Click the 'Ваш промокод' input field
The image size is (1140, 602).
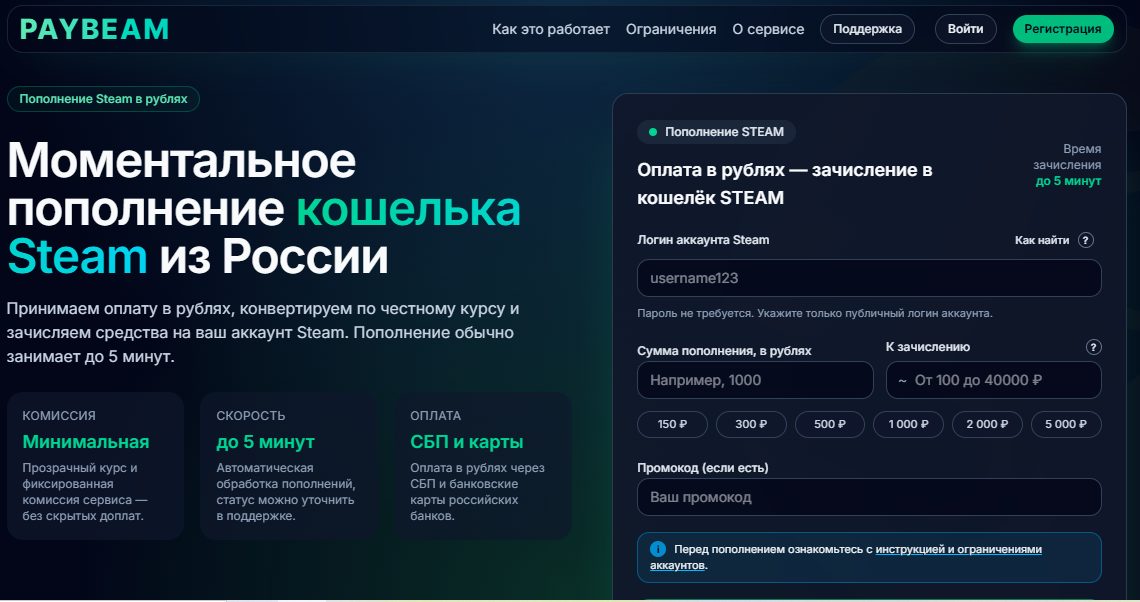869,497
